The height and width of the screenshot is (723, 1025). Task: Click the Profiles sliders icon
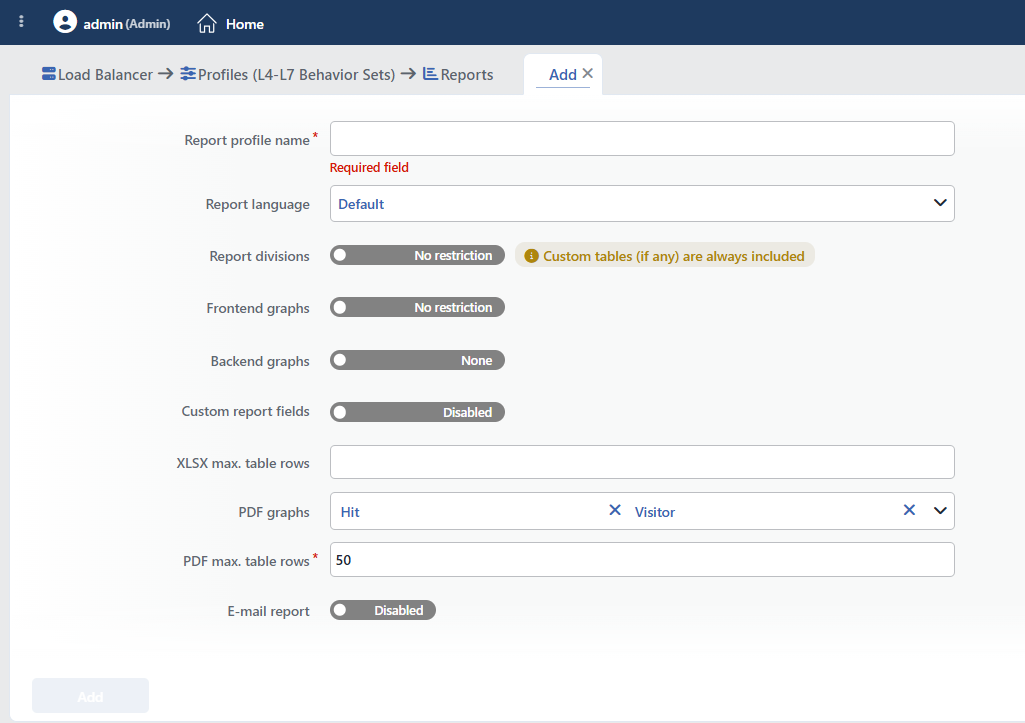[188, 74]
